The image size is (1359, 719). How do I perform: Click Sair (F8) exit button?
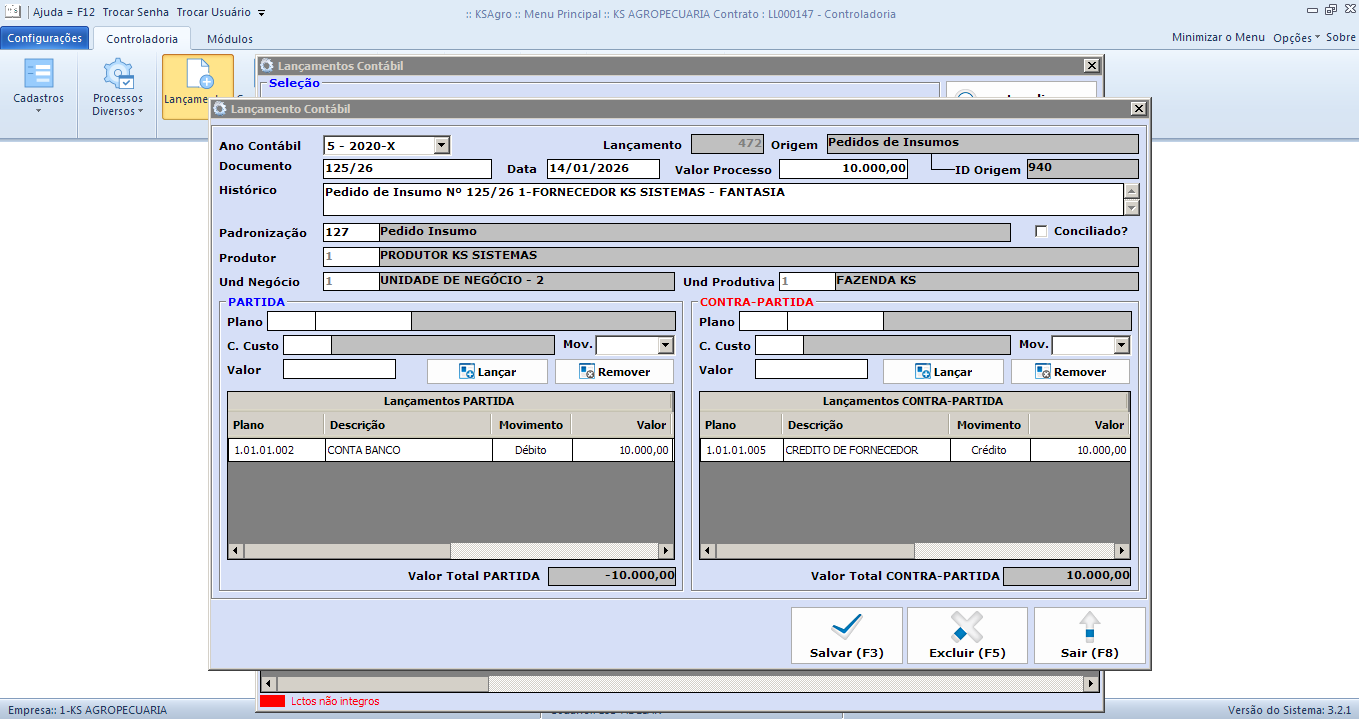[1089, 635]
